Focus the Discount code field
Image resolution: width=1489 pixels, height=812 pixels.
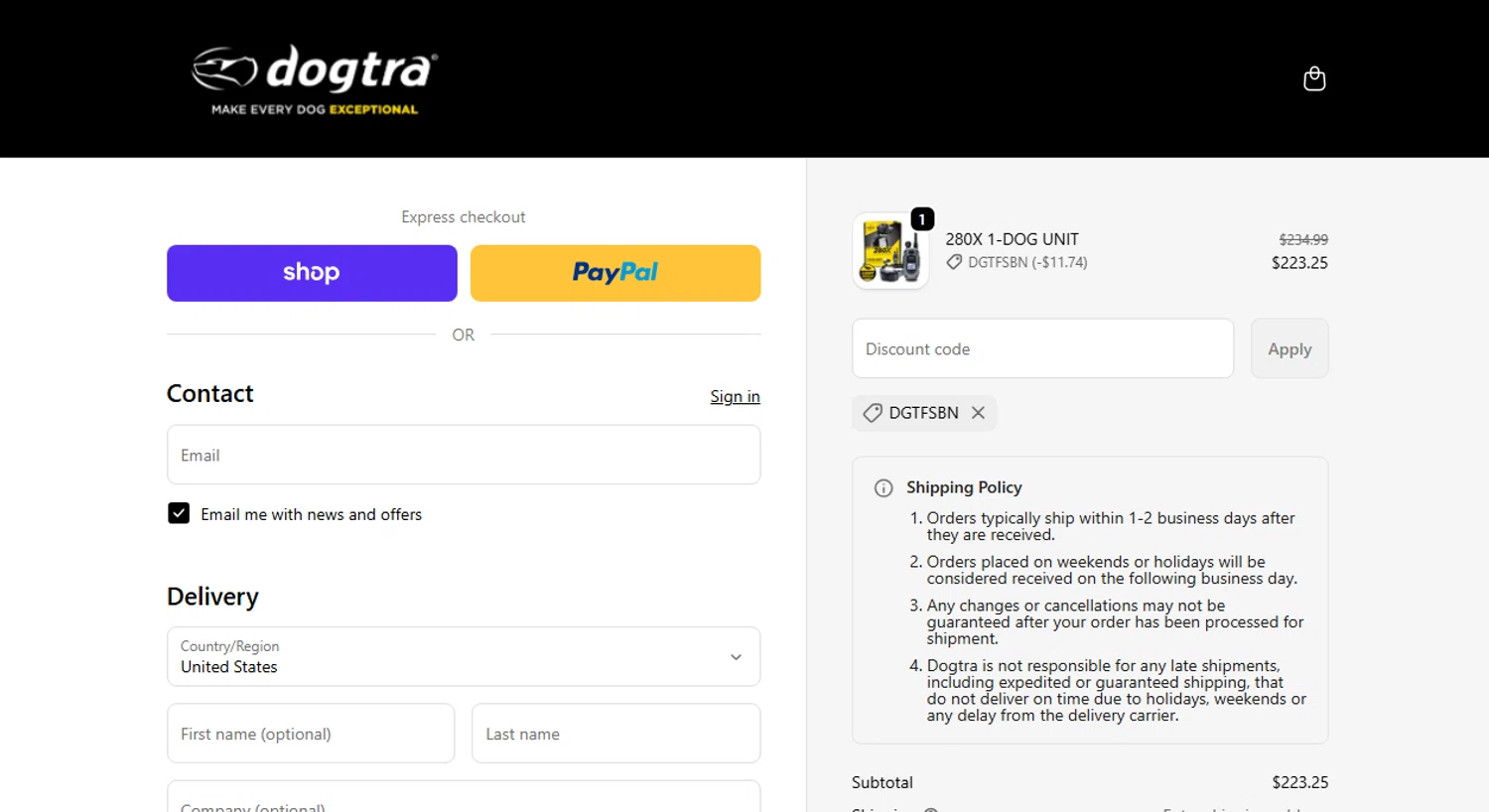tap(1042, 348)
